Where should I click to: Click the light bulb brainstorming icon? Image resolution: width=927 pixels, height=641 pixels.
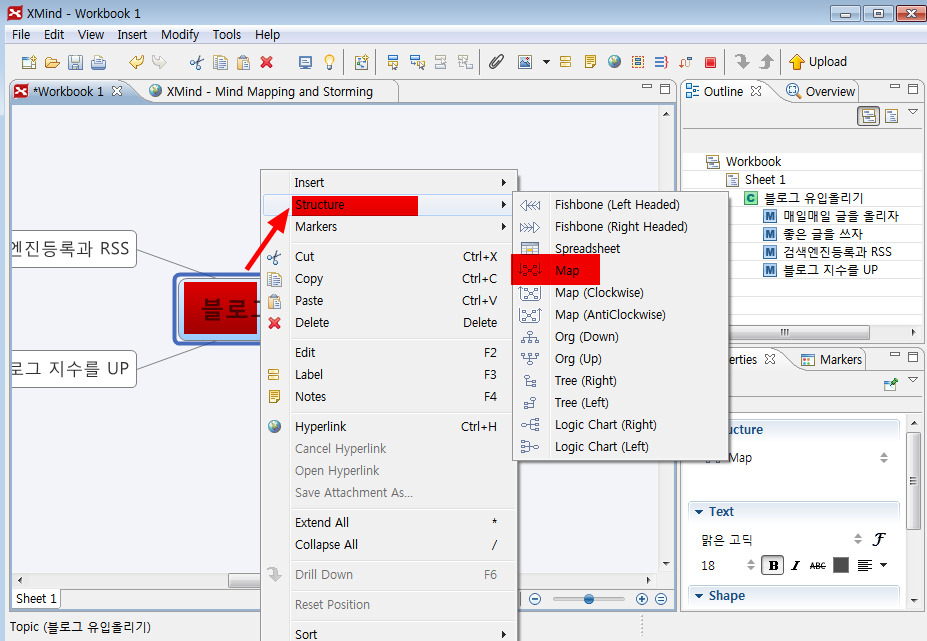(x=329, y=62)
